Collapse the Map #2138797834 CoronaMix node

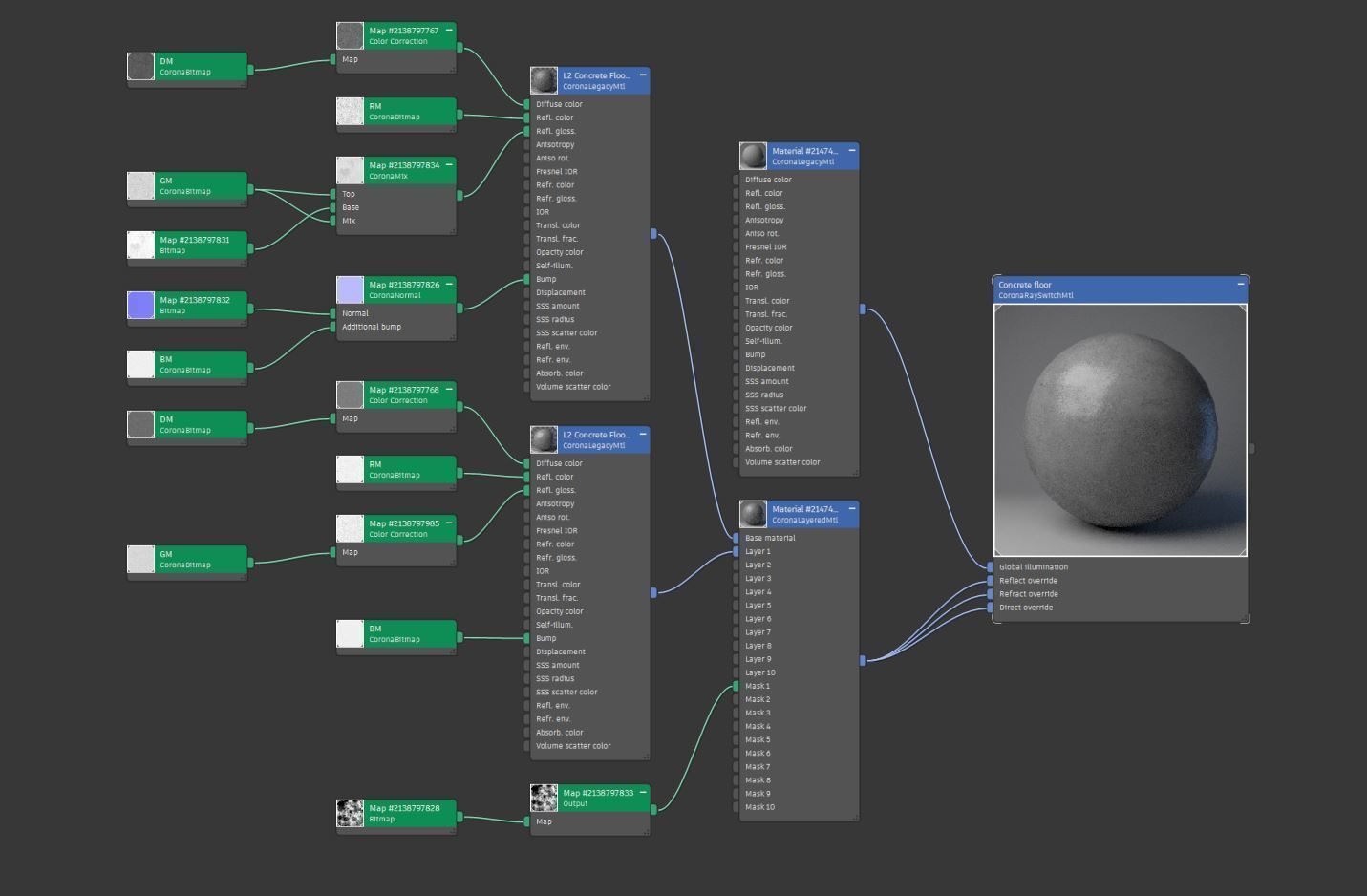click(449, 164)
